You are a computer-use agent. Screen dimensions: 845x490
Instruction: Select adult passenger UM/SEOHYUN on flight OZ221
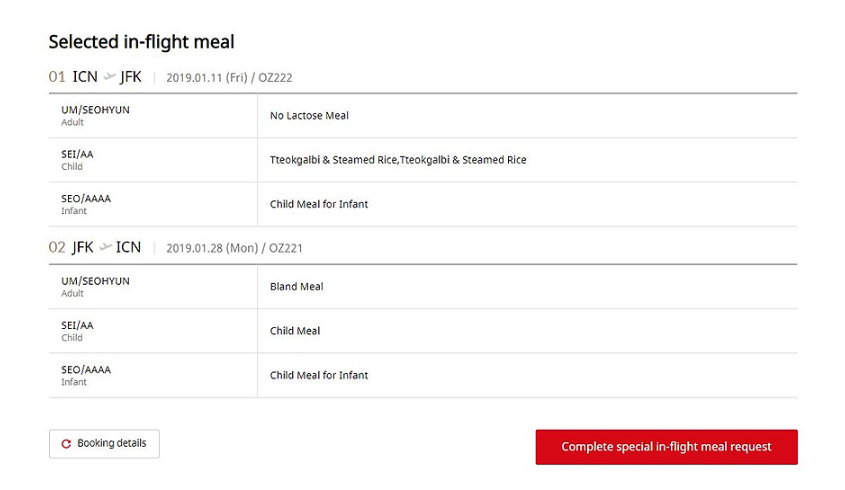point(95,281)
